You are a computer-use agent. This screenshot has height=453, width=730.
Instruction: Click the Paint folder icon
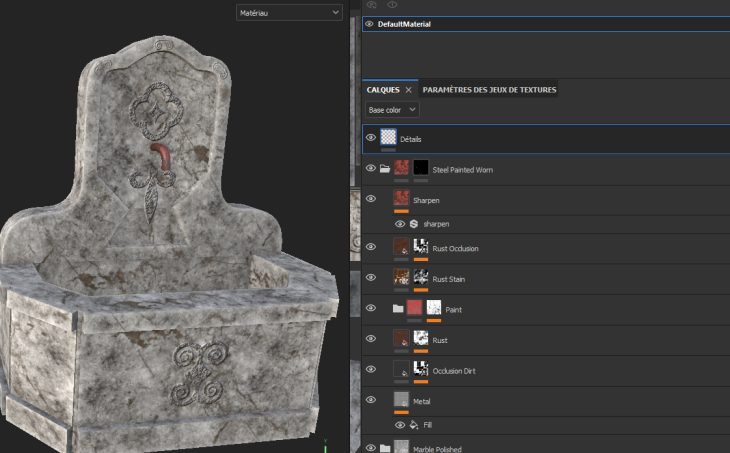(398, 309)
